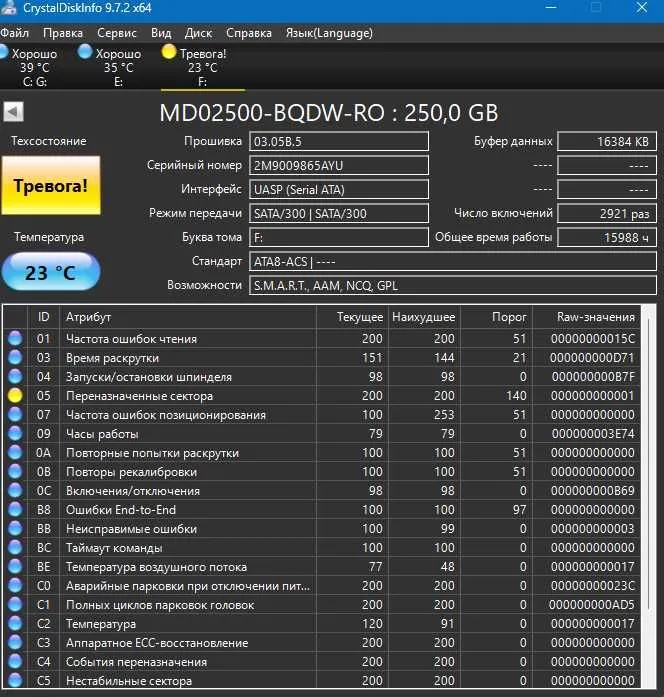Click the yellow status icon for Переназначенные сектора
This screenshot has width=664, height=697.
[x=15, y=395]
